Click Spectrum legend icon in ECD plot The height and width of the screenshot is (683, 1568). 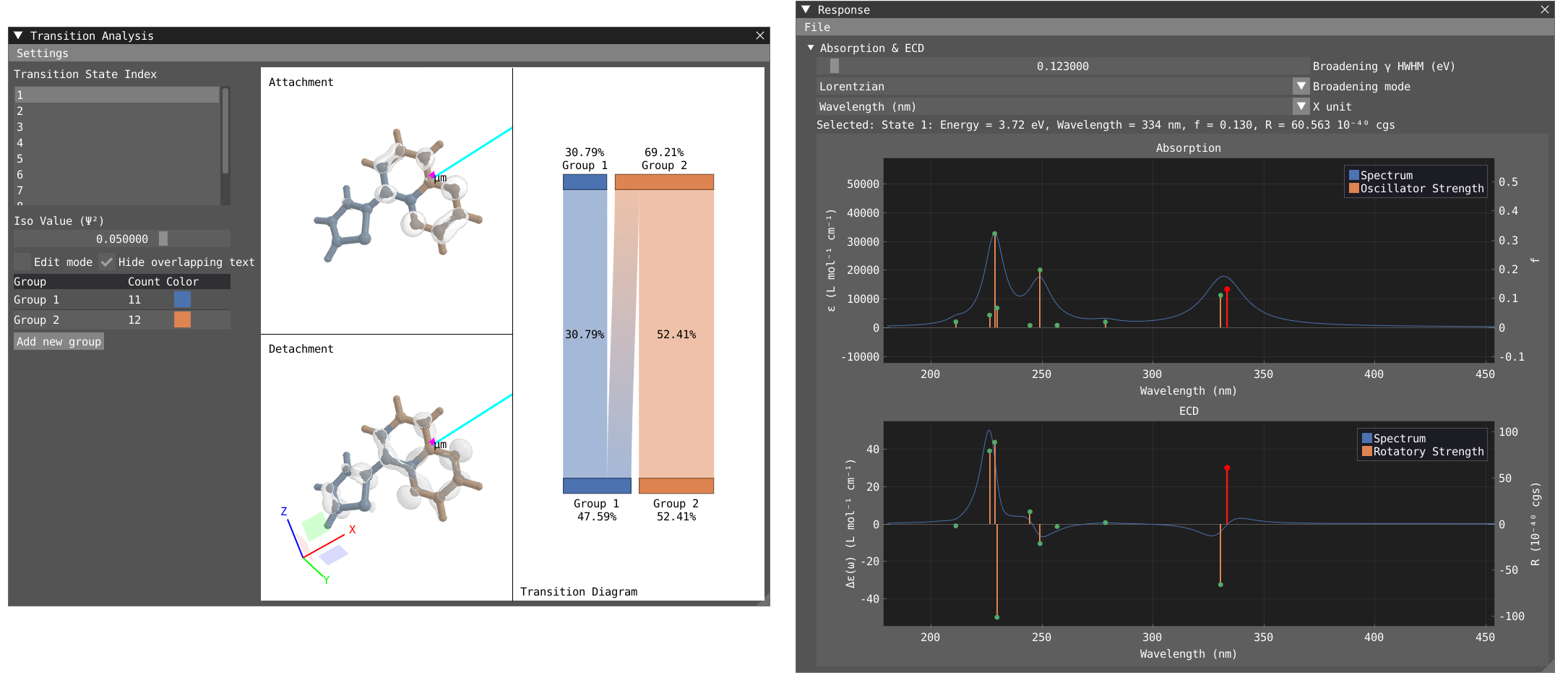coord(1366,438)
